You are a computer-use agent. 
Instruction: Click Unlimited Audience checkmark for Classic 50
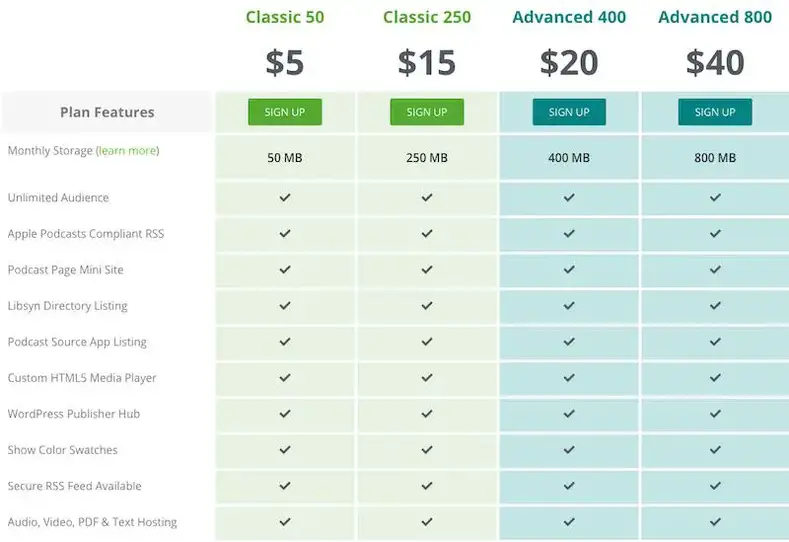285,197
